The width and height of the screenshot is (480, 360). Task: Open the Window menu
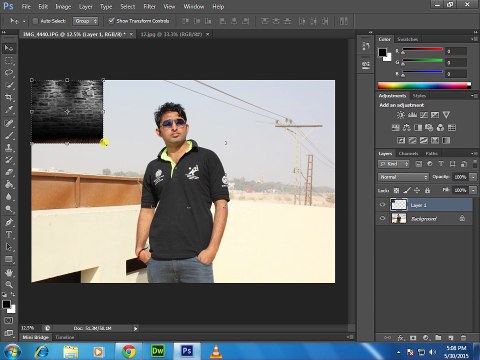(x=193, y=6)
